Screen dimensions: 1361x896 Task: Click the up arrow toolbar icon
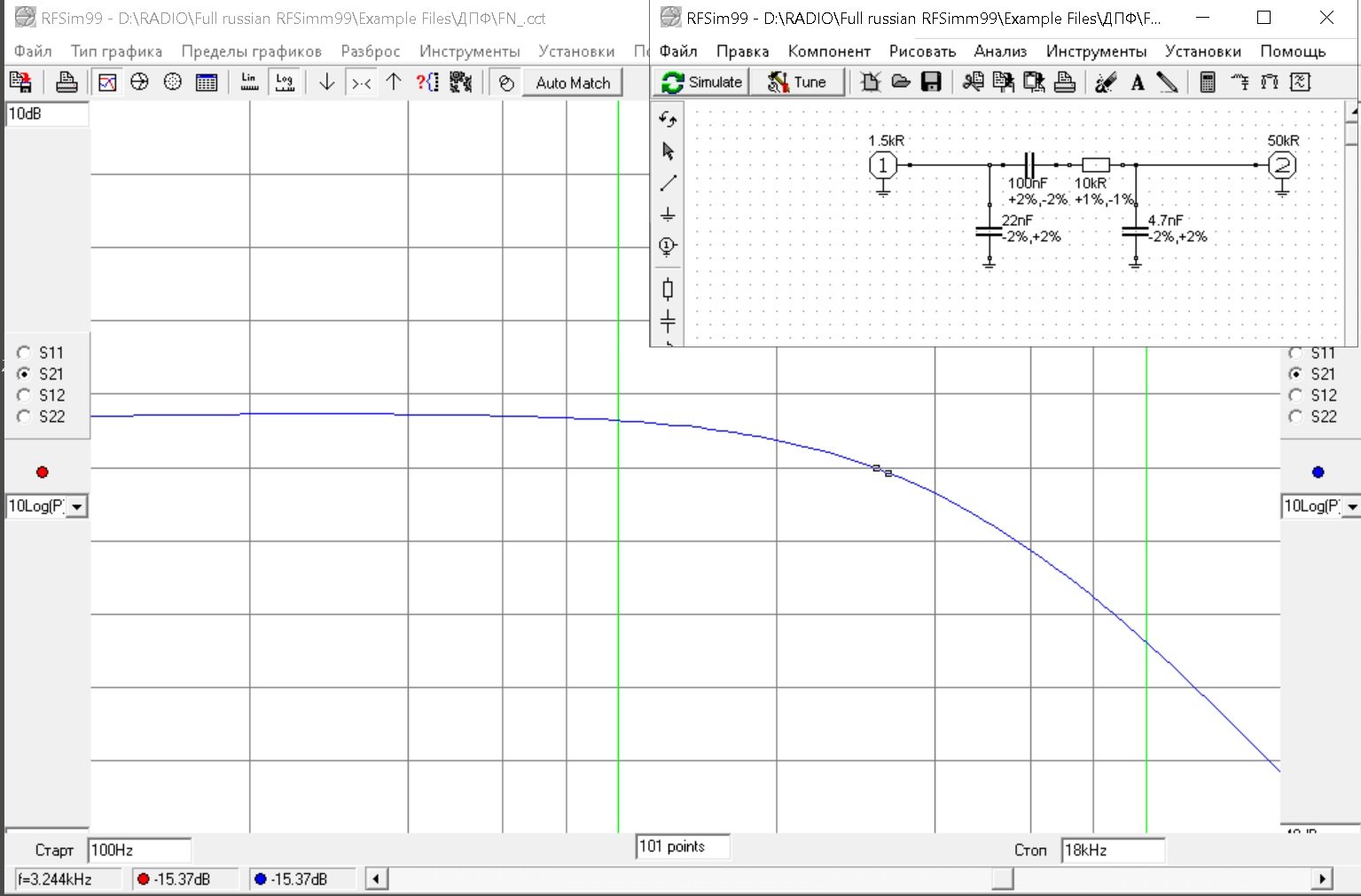point(394,82)
